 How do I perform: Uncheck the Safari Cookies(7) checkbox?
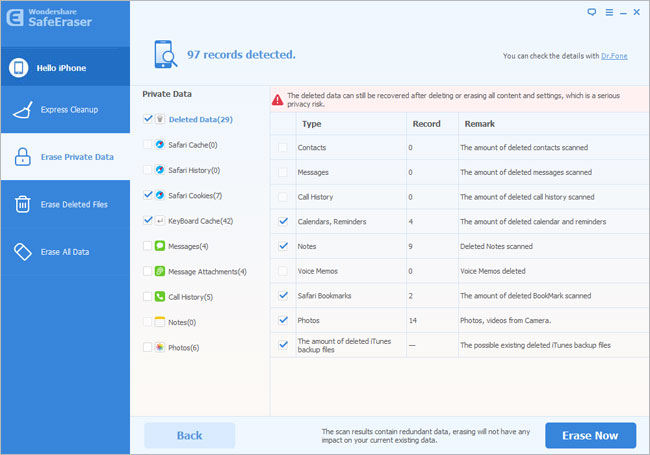(148, 195)
